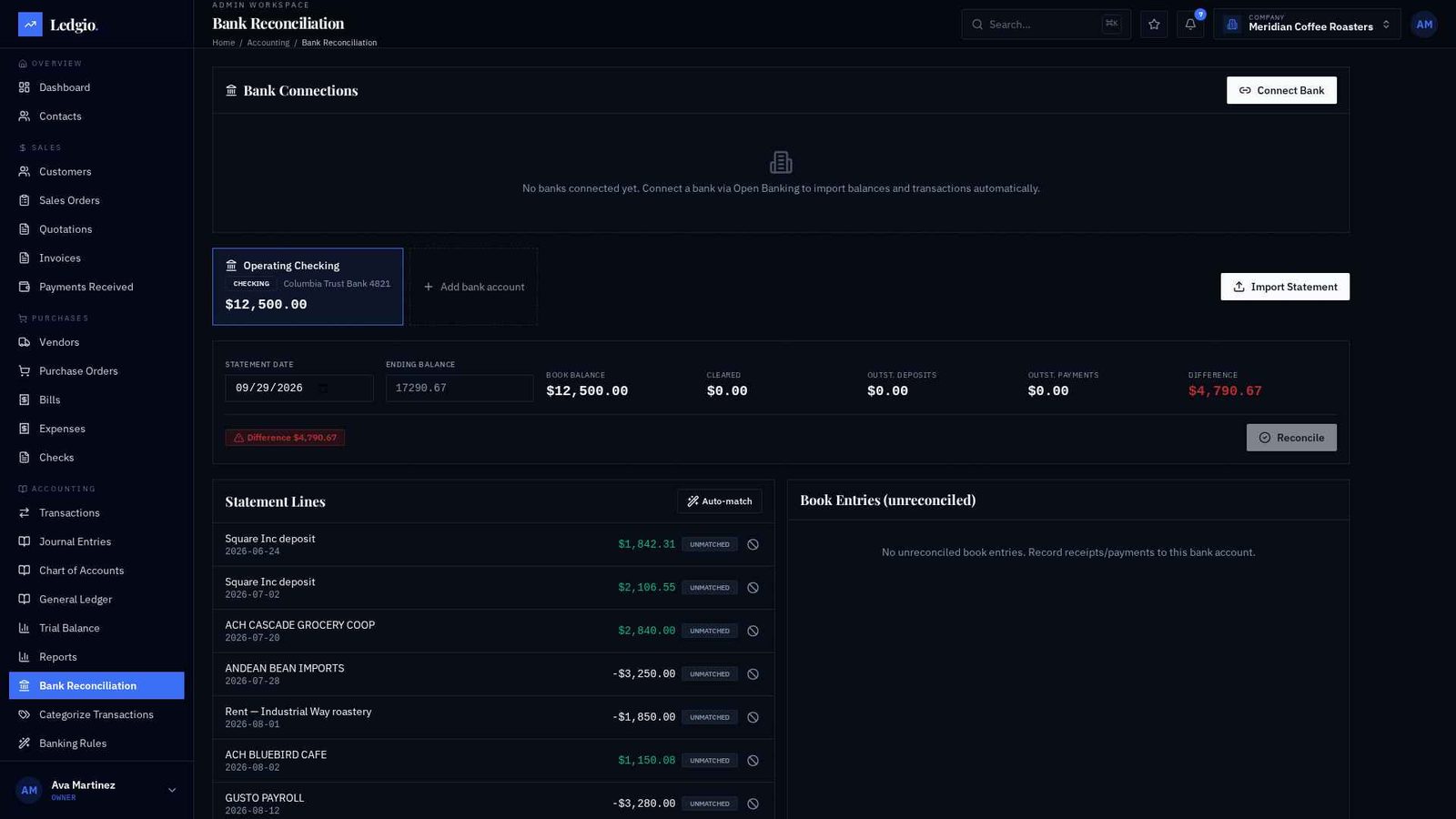Click AM avatar in top right corner
The height and width of the screenshot is (819, 1456).
click(x=1424, y=25)
